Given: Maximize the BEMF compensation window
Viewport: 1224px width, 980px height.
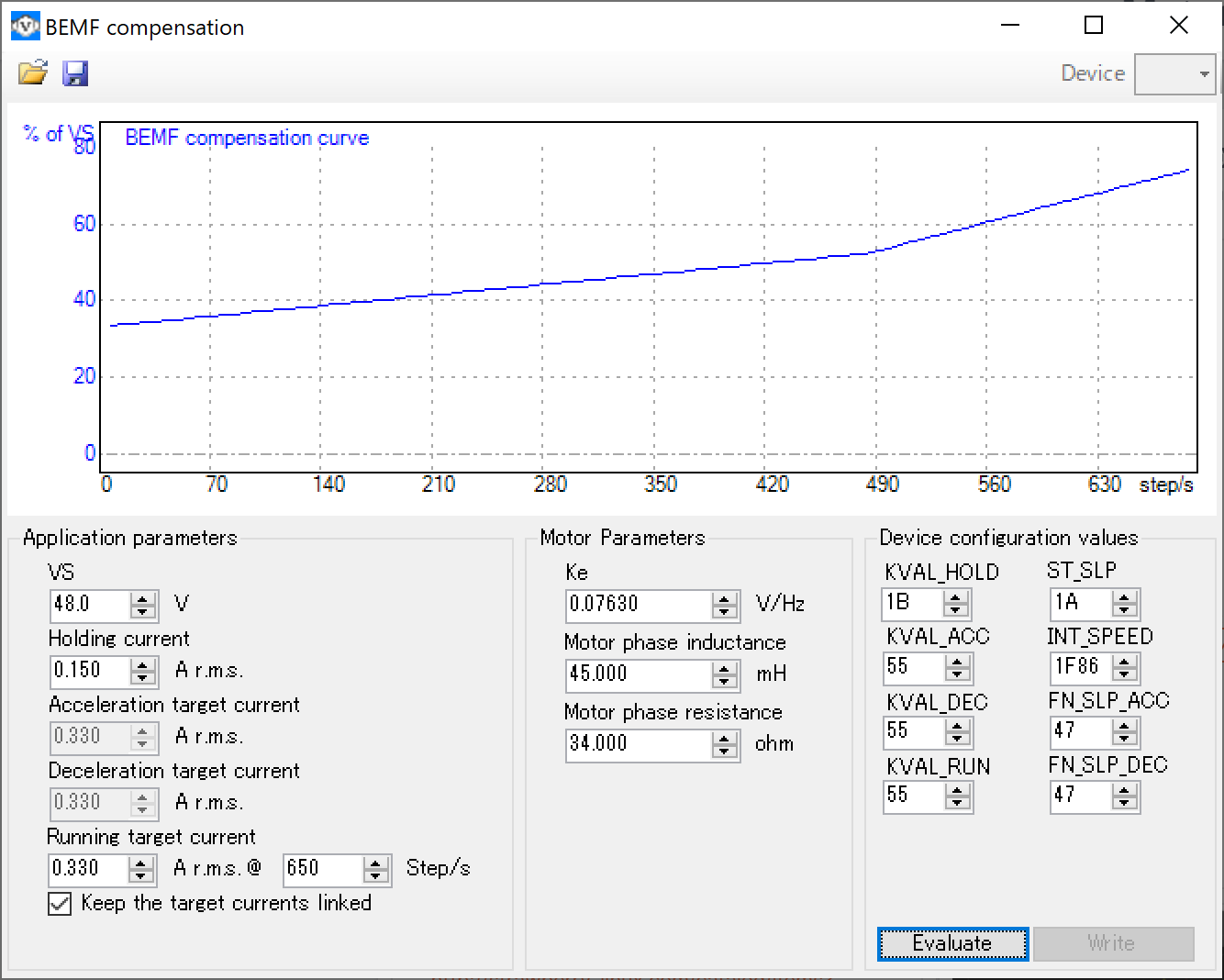Looking at the screenshot, I should point(1094,26).
